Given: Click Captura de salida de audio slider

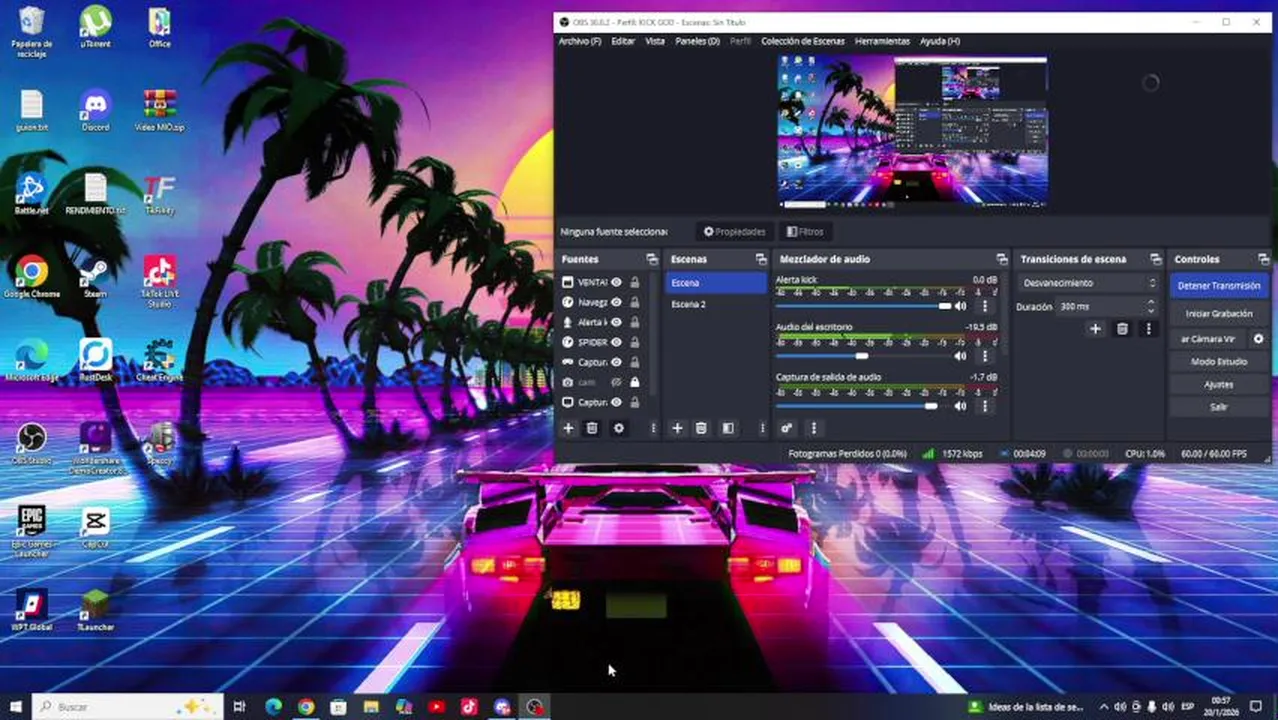Looking at the screenshot, I should [864, 406].
